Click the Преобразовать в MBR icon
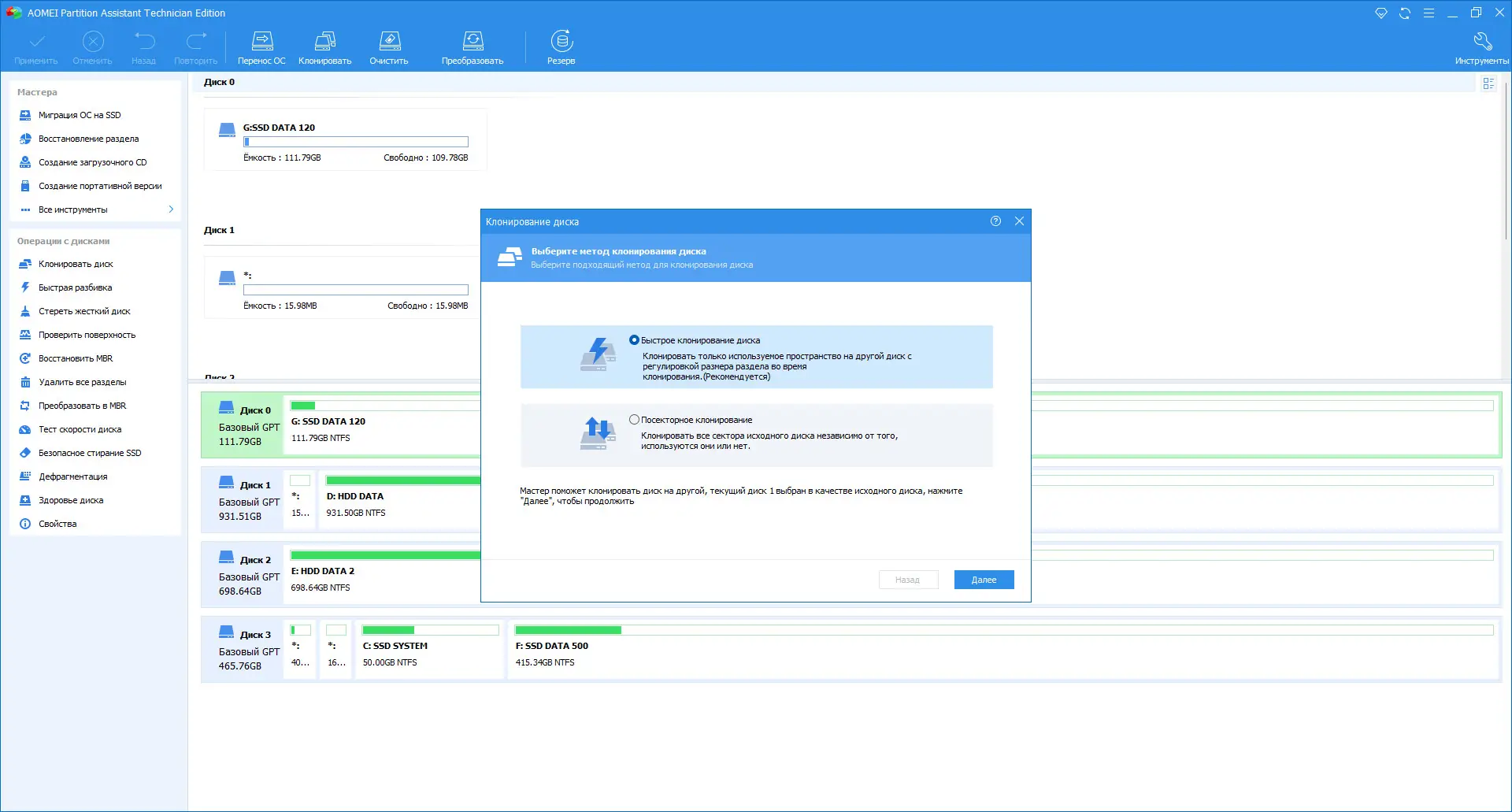The image size is (1512, 812). [25, 406]
